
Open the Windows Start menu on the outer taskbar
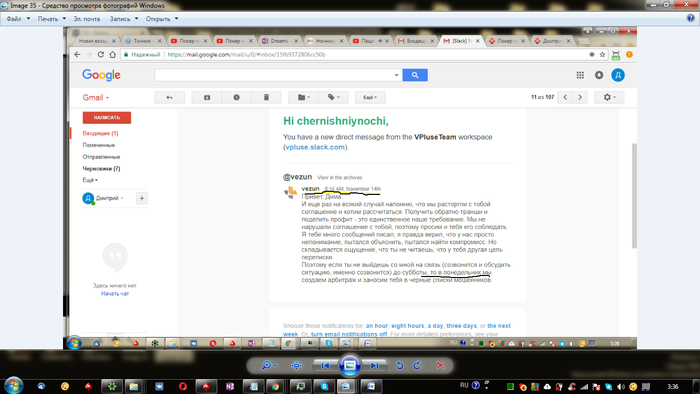pyautogui.click(x=13, y=386)
